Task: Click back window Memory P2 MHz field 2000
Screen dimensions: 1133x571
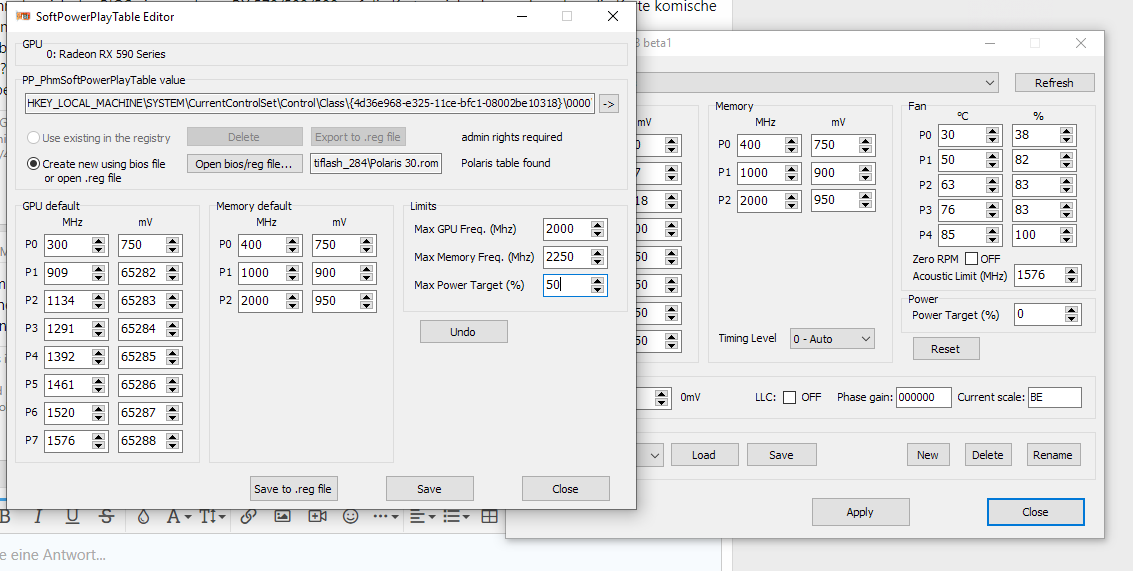Action: pos(760,200)
